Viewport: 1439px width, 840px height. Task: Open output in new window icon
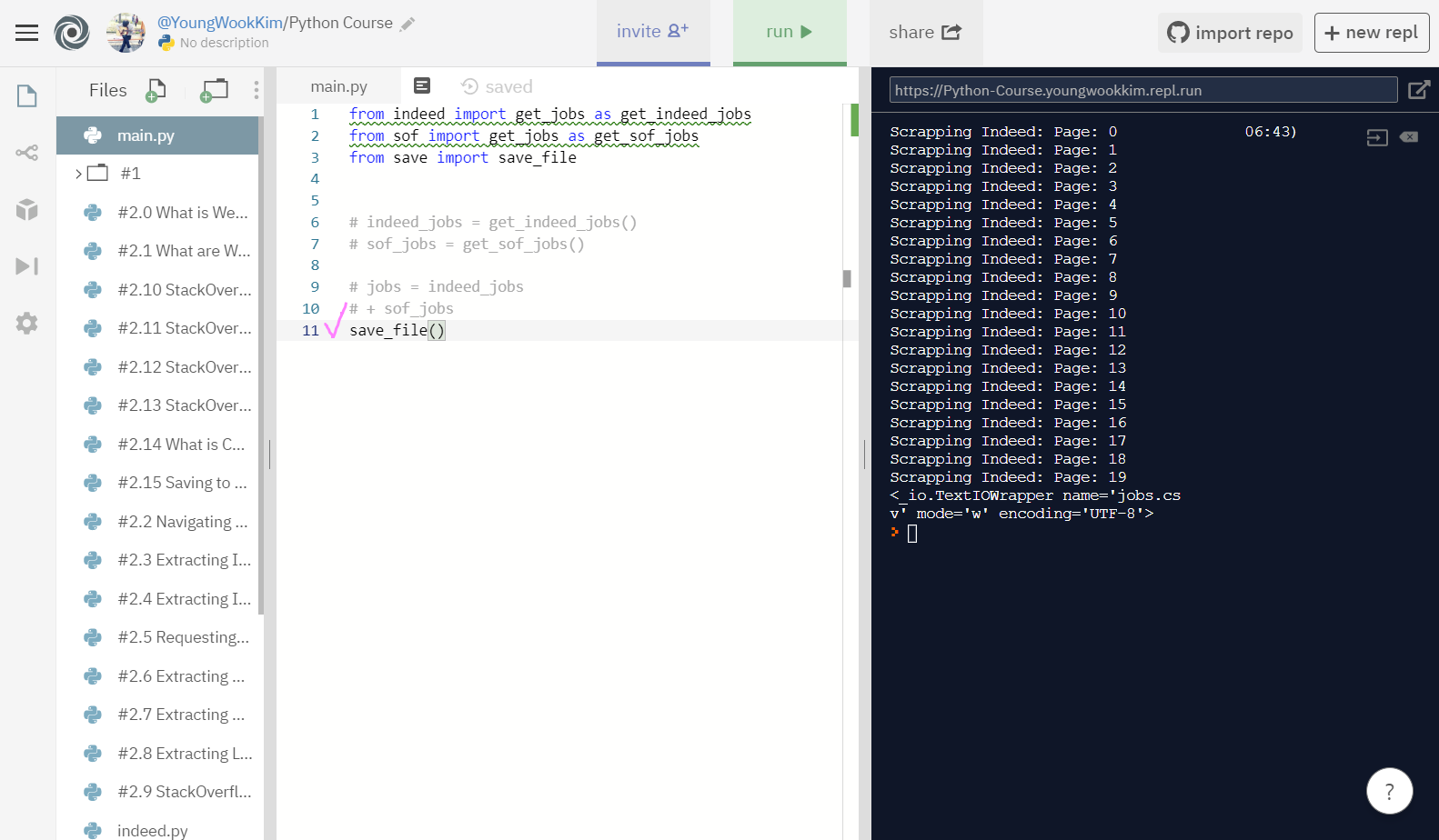pos(1419,90)
